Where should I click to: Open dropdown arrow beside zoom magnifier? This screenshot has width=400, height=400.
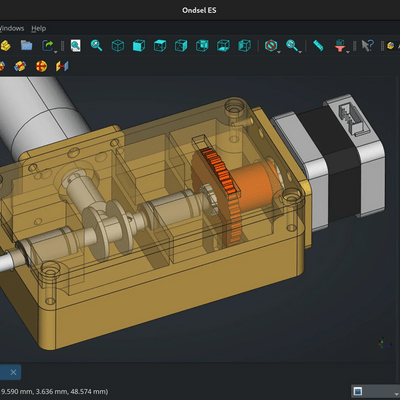click(300, 52)
